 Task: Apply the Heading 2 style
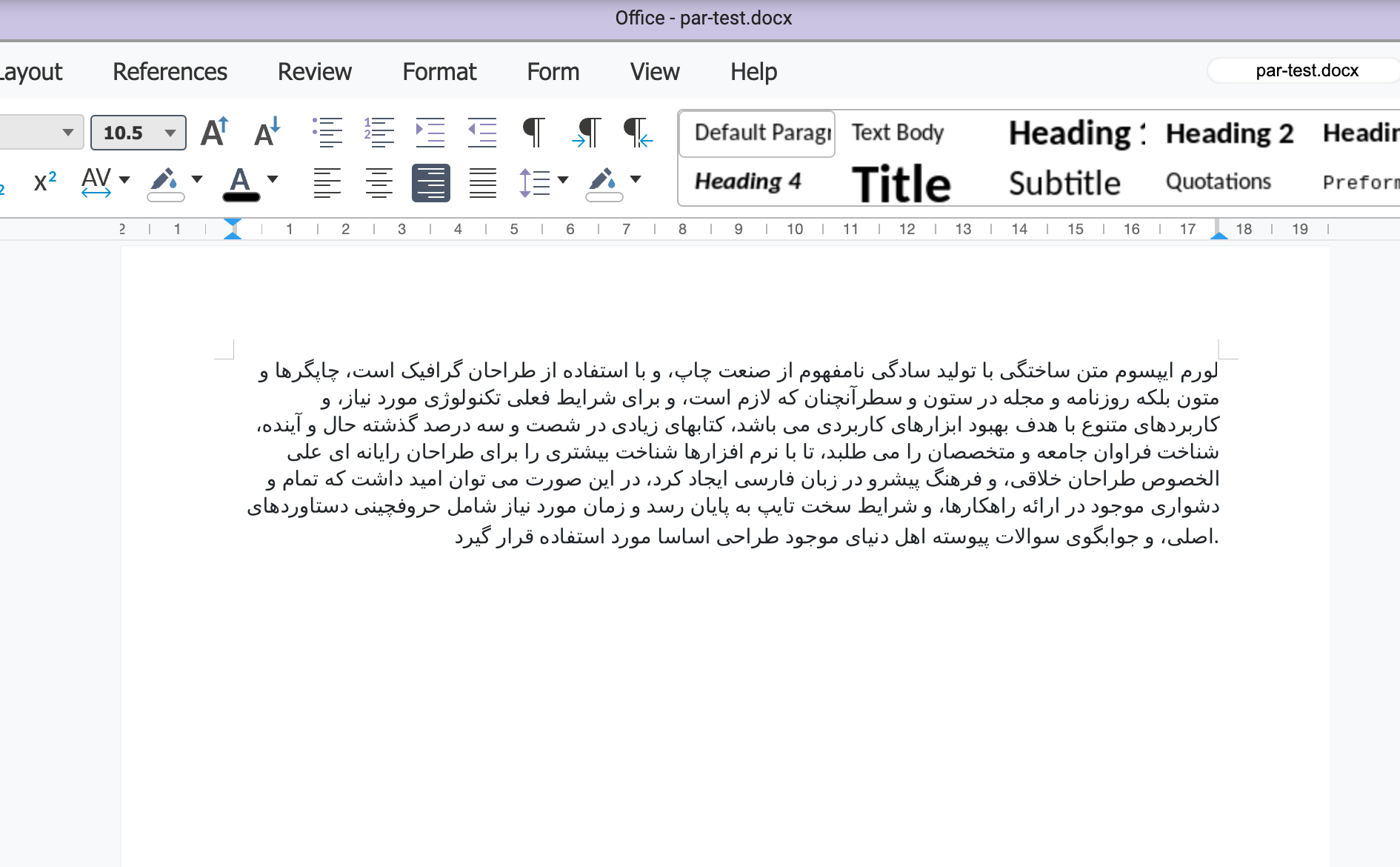[1230, 133]
